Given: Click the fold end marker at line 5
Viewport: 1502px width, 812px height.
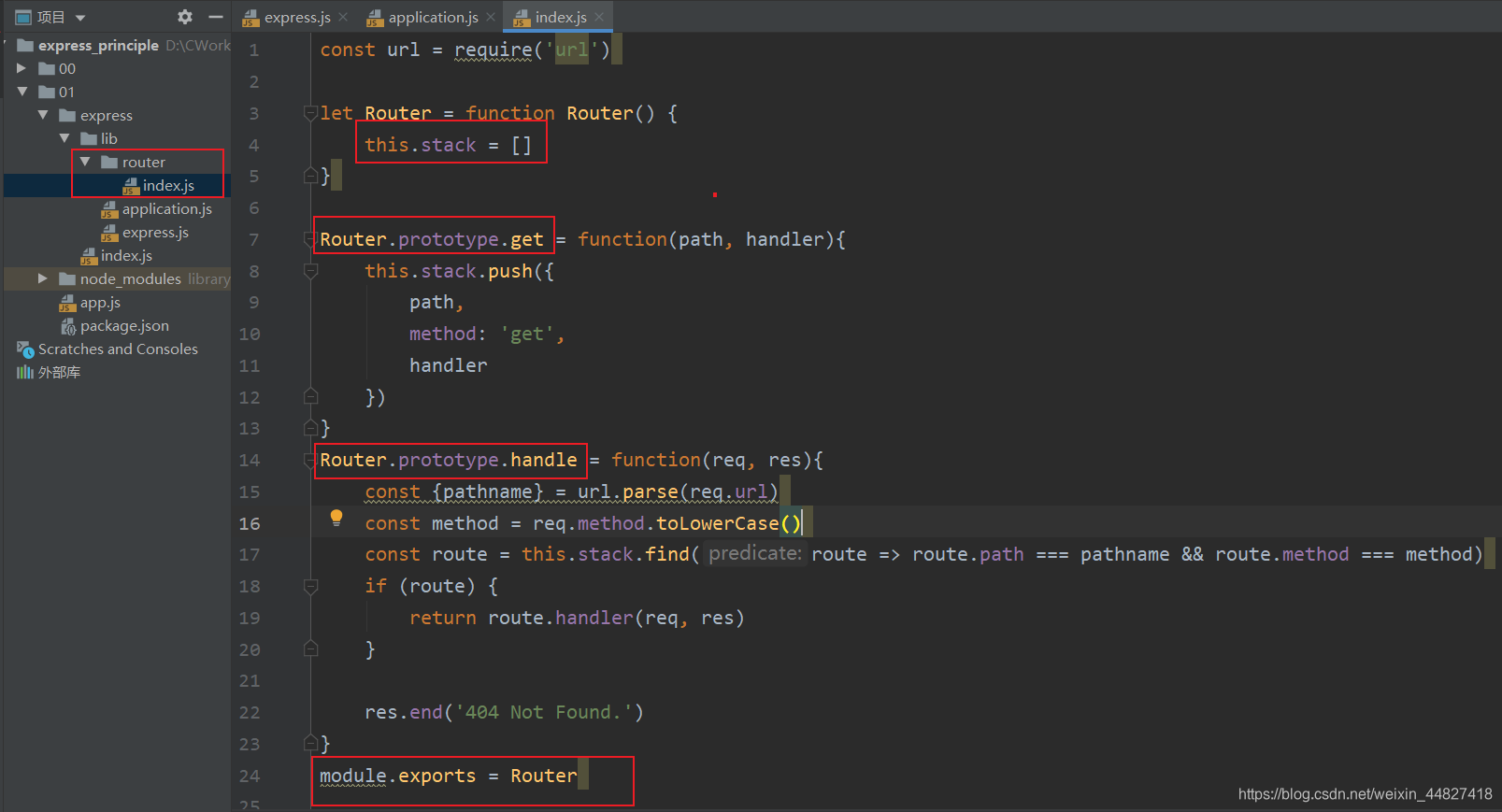Looking at the screenshot, I should click(x=310, y=176).
